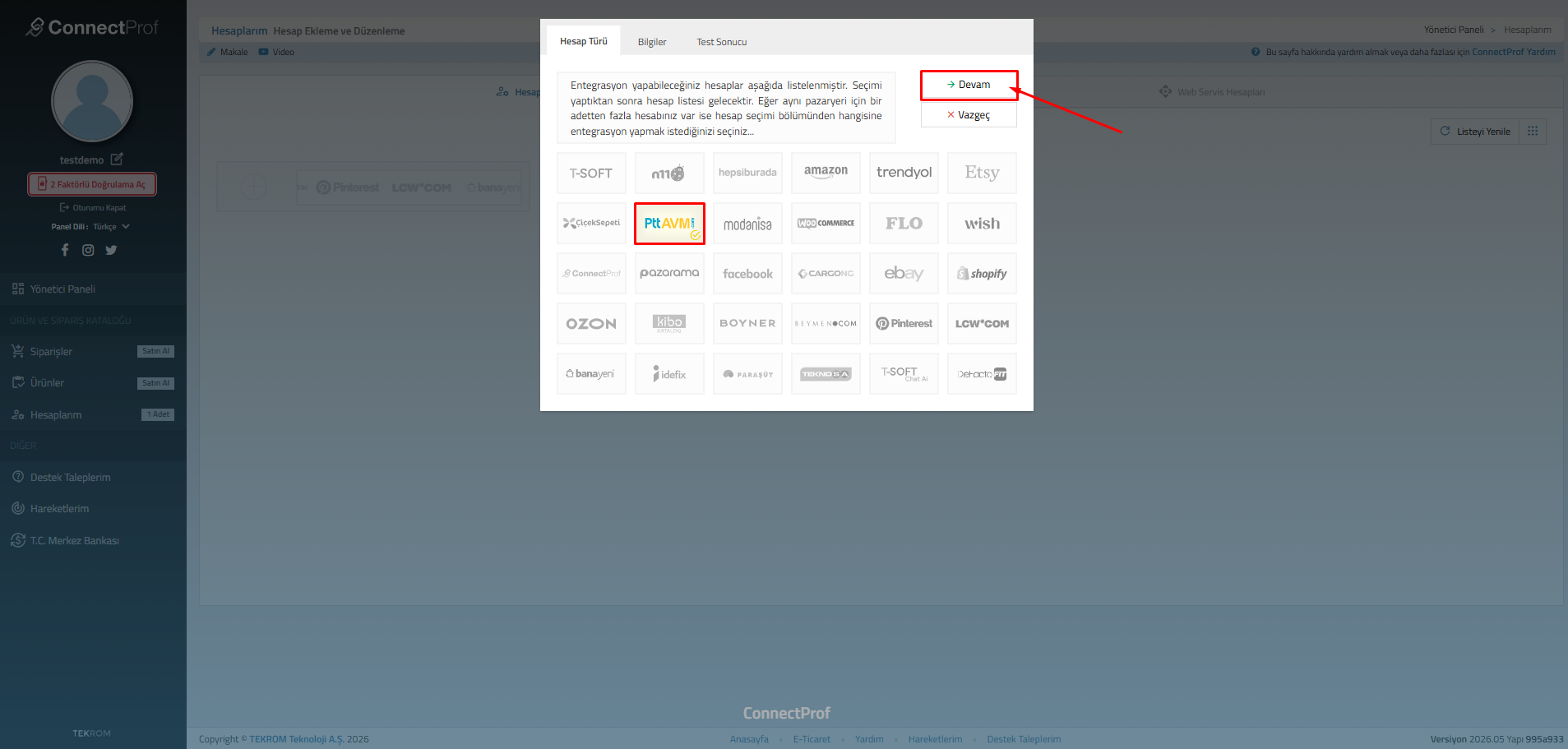Continue with the Devam button
1568x749 pixels.
pos(969,85)
